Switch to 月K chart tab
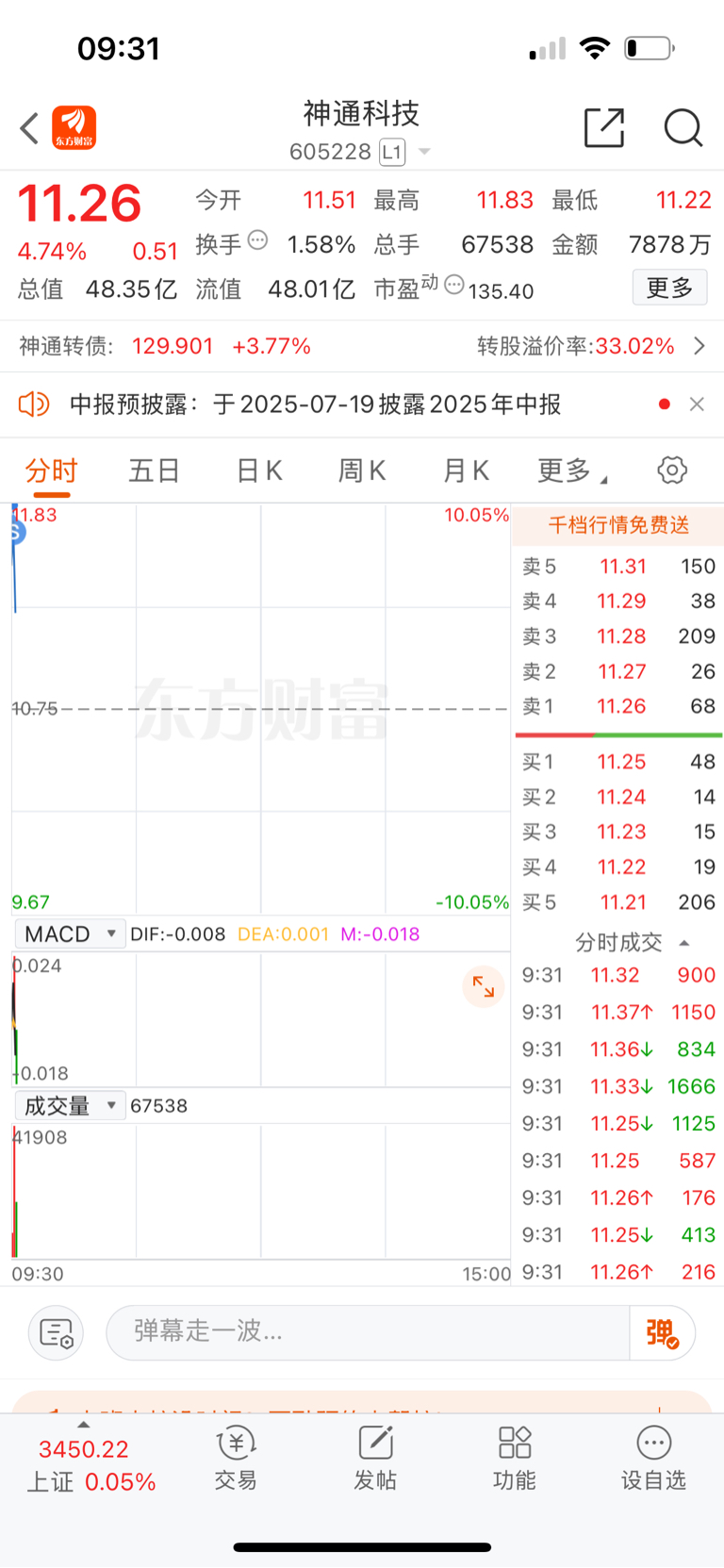Screen dimensions: 724x1568 [x=466, y=470]
